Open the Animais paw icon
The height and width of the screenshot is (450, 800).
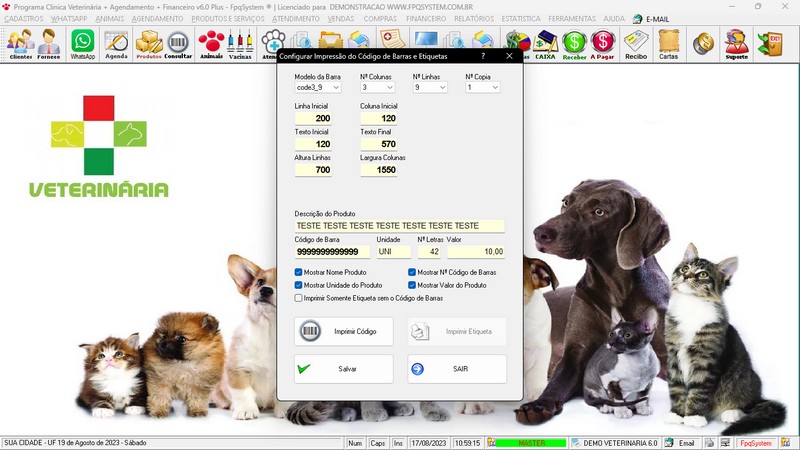coord(211,44)
